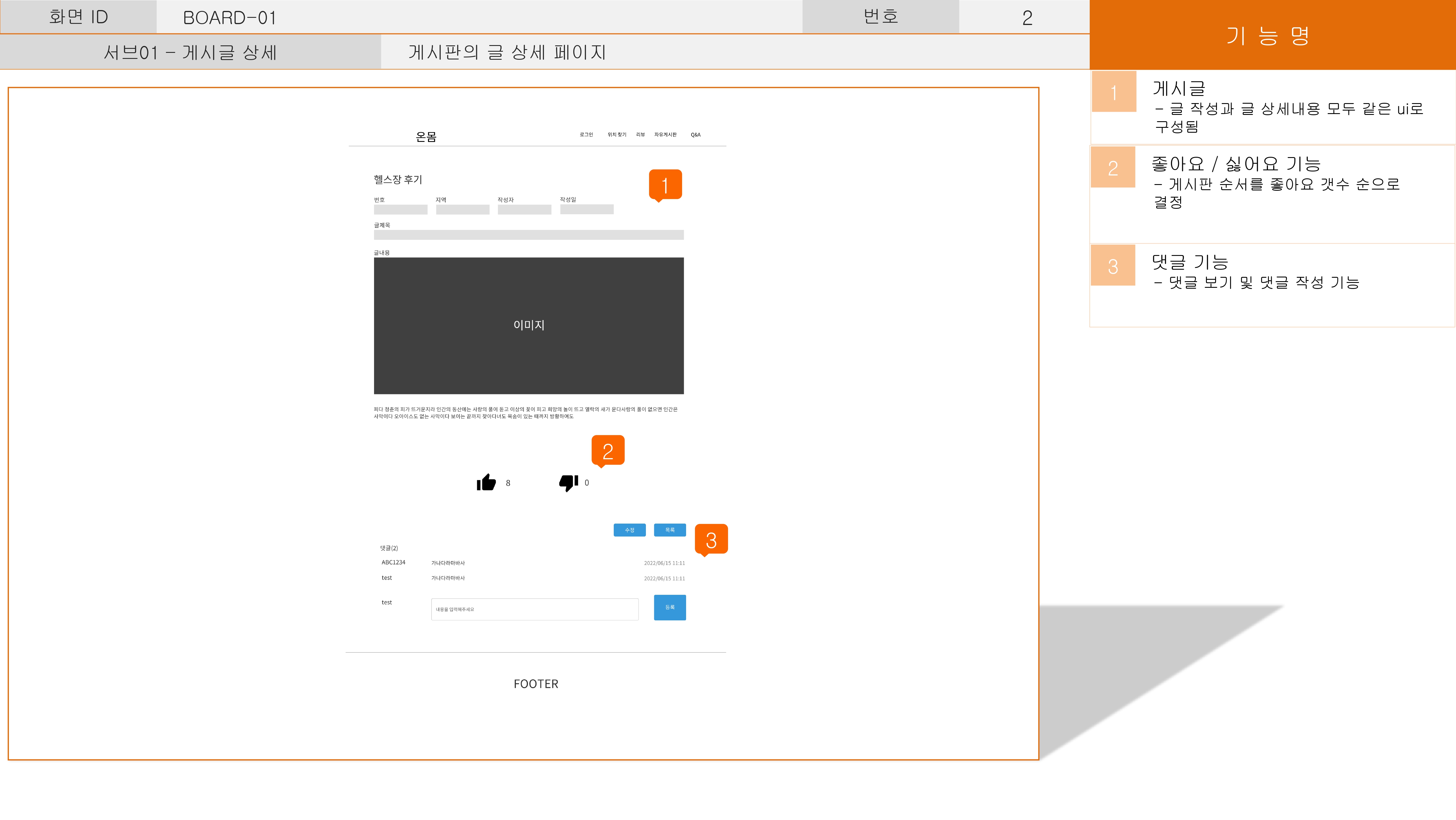Click the 댓글(2) comment count label
The width and height of the screenshot is (1456, 820).
click(389, 548)
